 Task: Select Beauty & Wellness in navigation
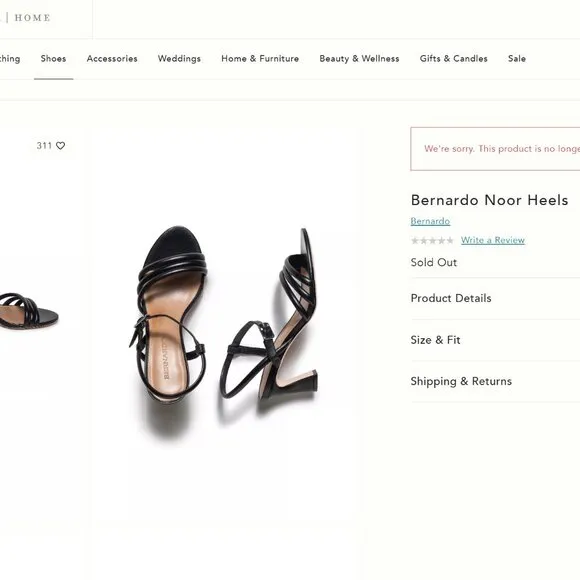pyautogui.click(x=360, y=58)
